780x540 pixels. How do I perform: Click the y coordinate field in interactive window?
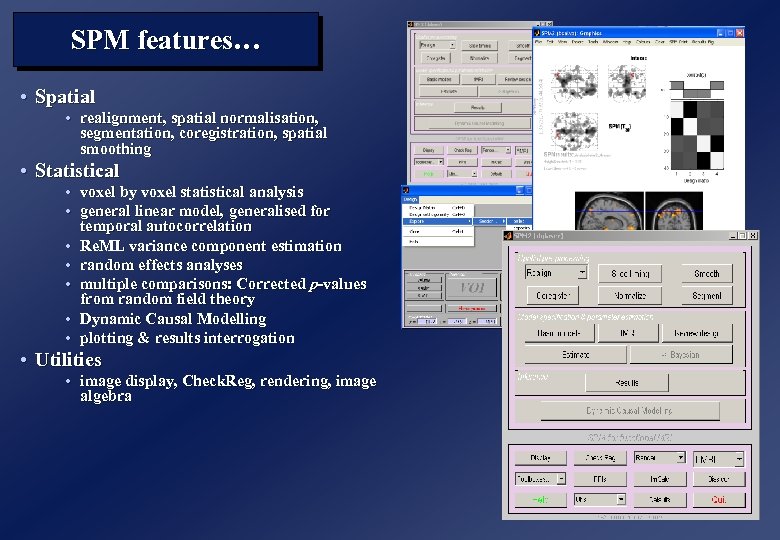[x=458, y=322]
